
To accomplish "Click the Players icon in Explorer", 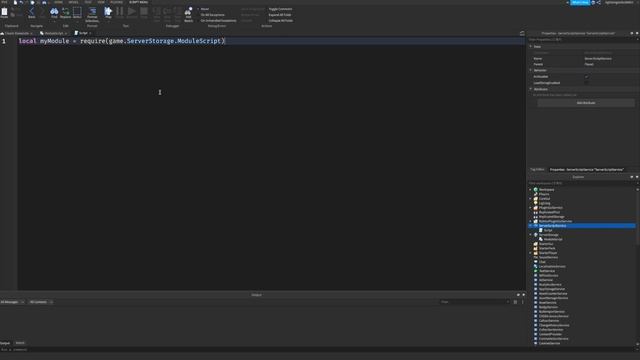I will tap(536, 194).
